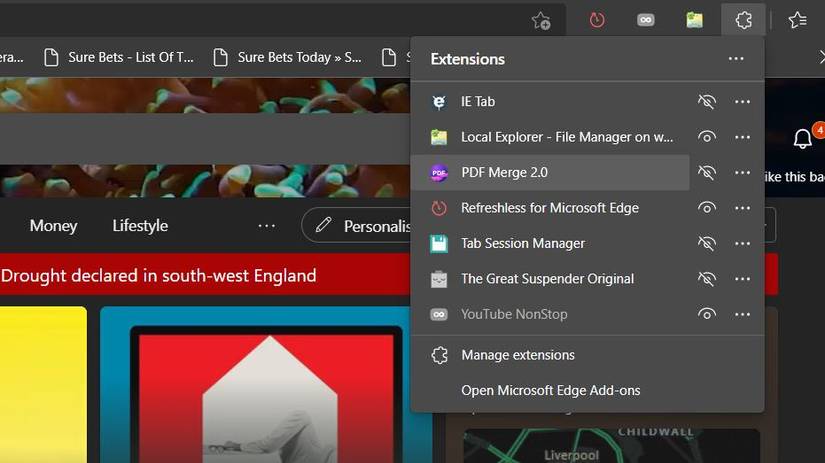This screenshot has width=825, height=463.
Task: Select IE Tab extension entry
Action: tap(550, 102)
